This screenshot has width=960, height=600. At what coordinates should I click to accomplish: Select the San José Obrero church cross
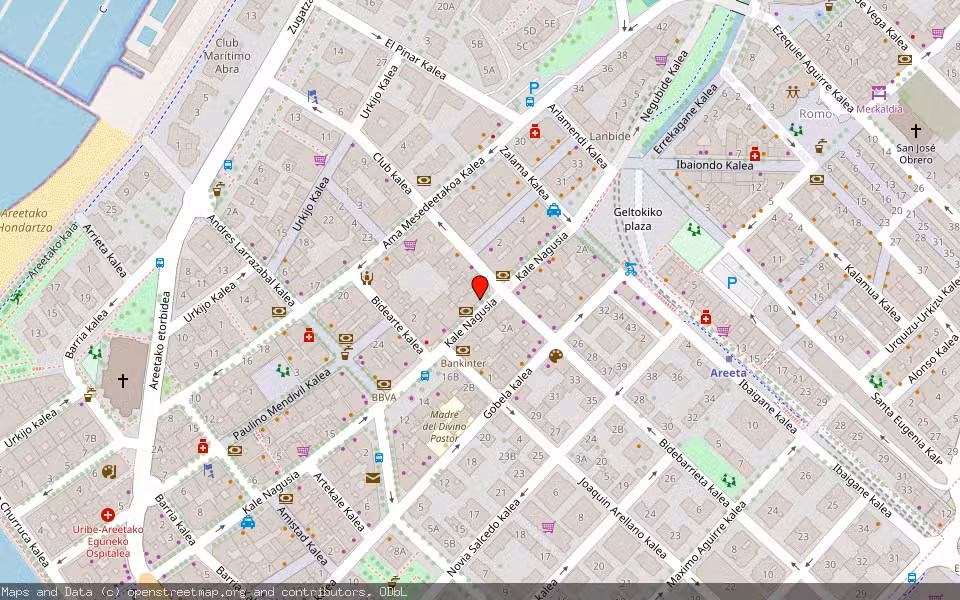coord(915,130)
